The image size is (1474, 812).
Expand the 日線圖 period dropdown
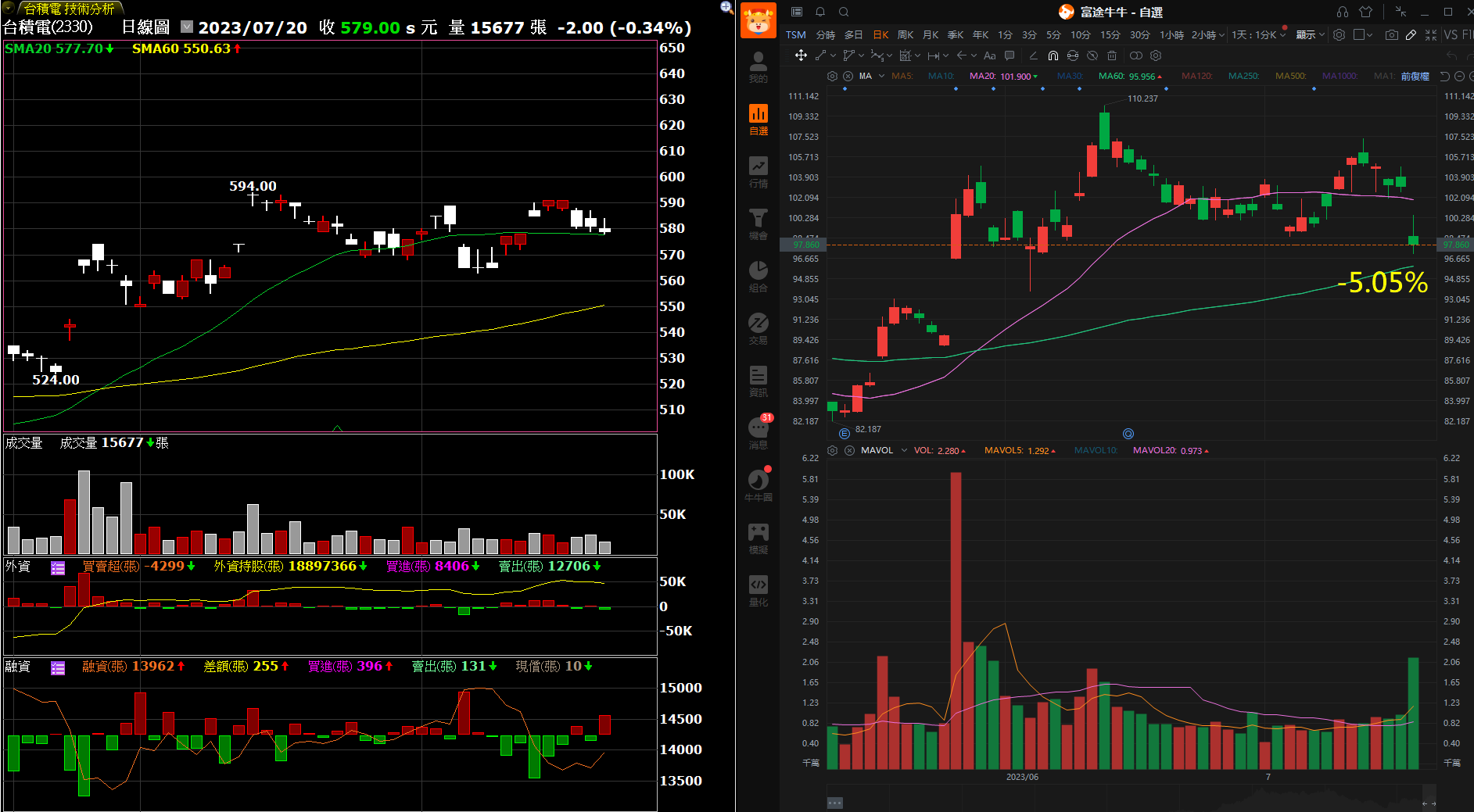[x=186, y=27]
